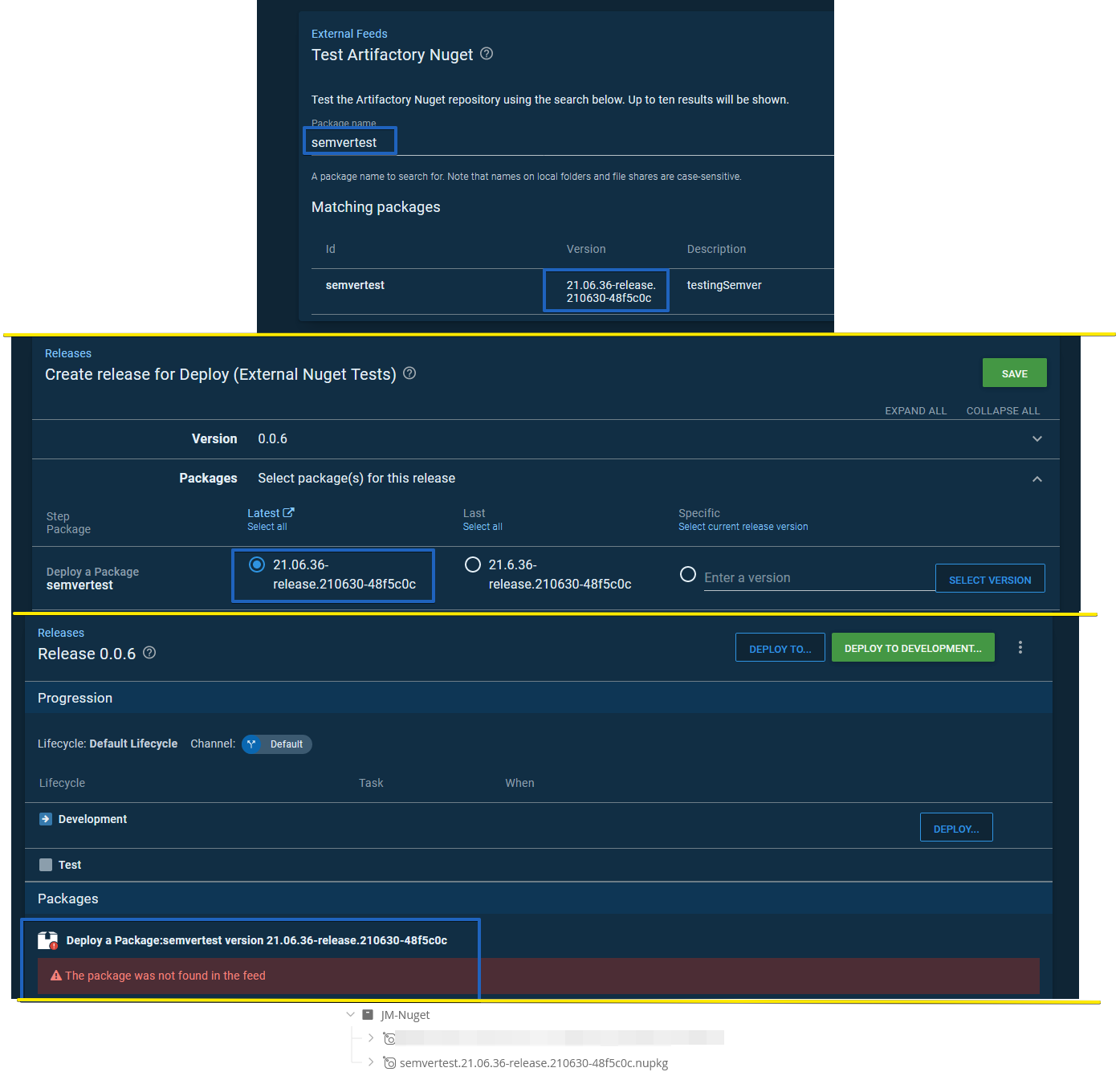Open the Releases breadcrumb above Release 0.0.6
Viewport: 1120px width, 1080px height.
tap(60, 633)
